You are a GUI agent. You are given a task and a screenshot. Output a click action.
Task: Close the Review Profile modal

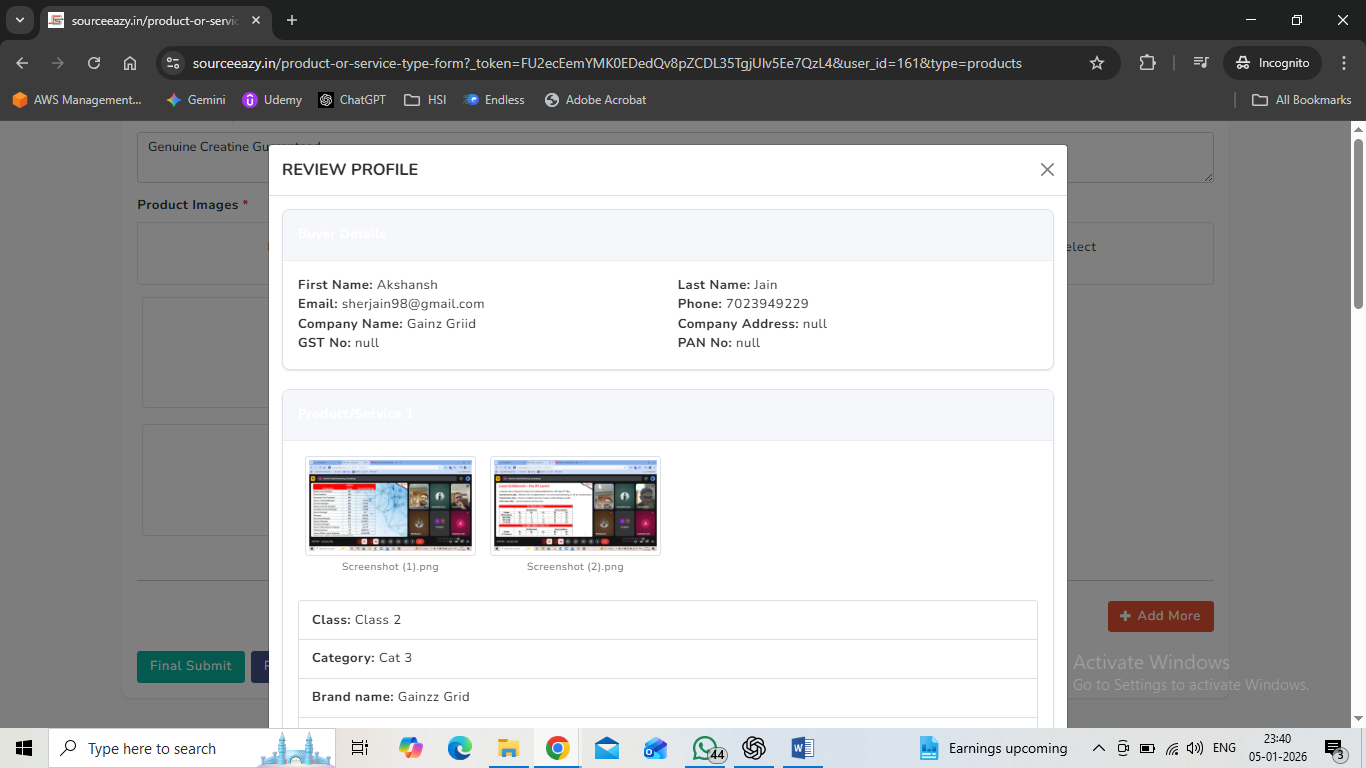pos(1047,170)
